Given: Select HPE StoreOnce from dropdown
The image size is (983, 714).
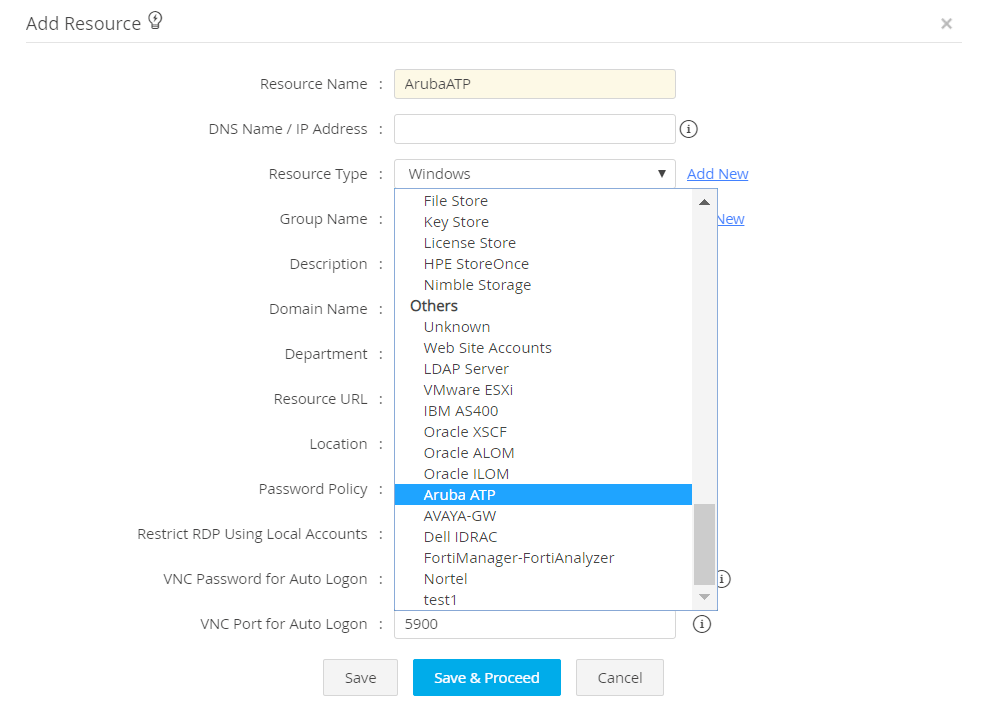Looking at the screenshot, I should 476,264.
